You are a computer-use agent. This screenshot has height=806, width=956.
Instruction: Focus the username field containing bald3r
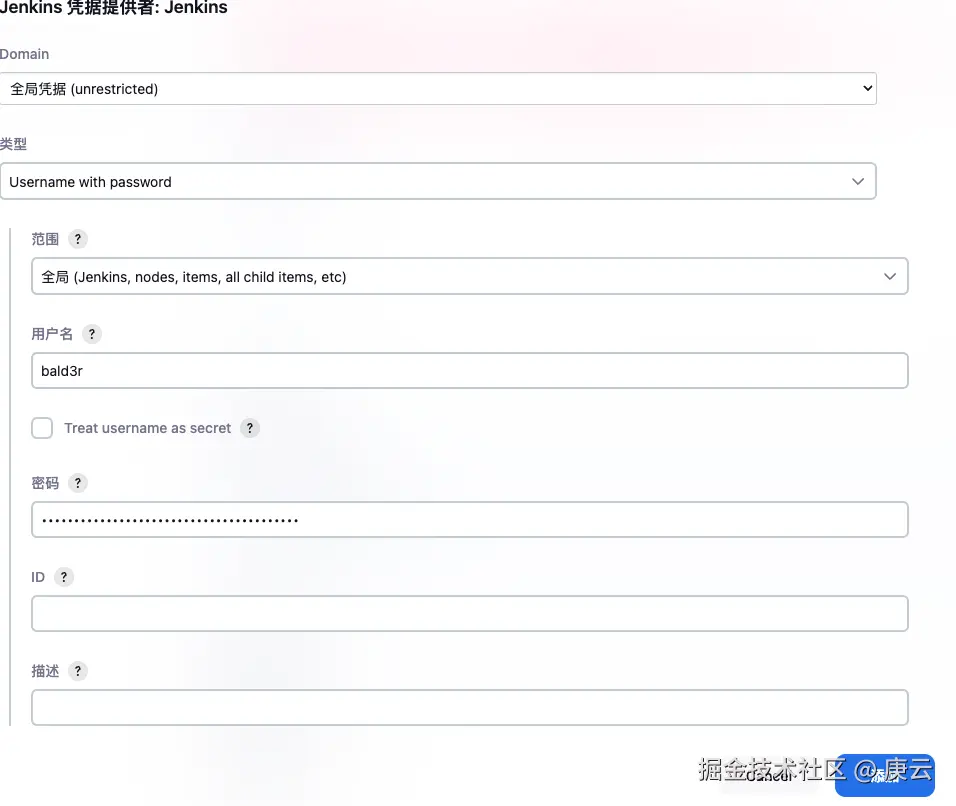coord(469,371)
